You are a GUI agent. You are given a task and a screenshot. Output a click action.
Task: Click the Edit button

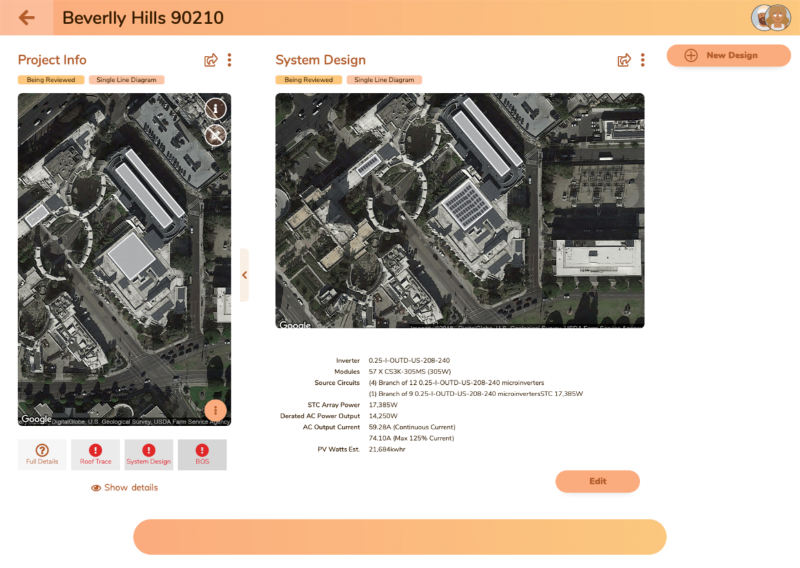click(x=597, y=481)
